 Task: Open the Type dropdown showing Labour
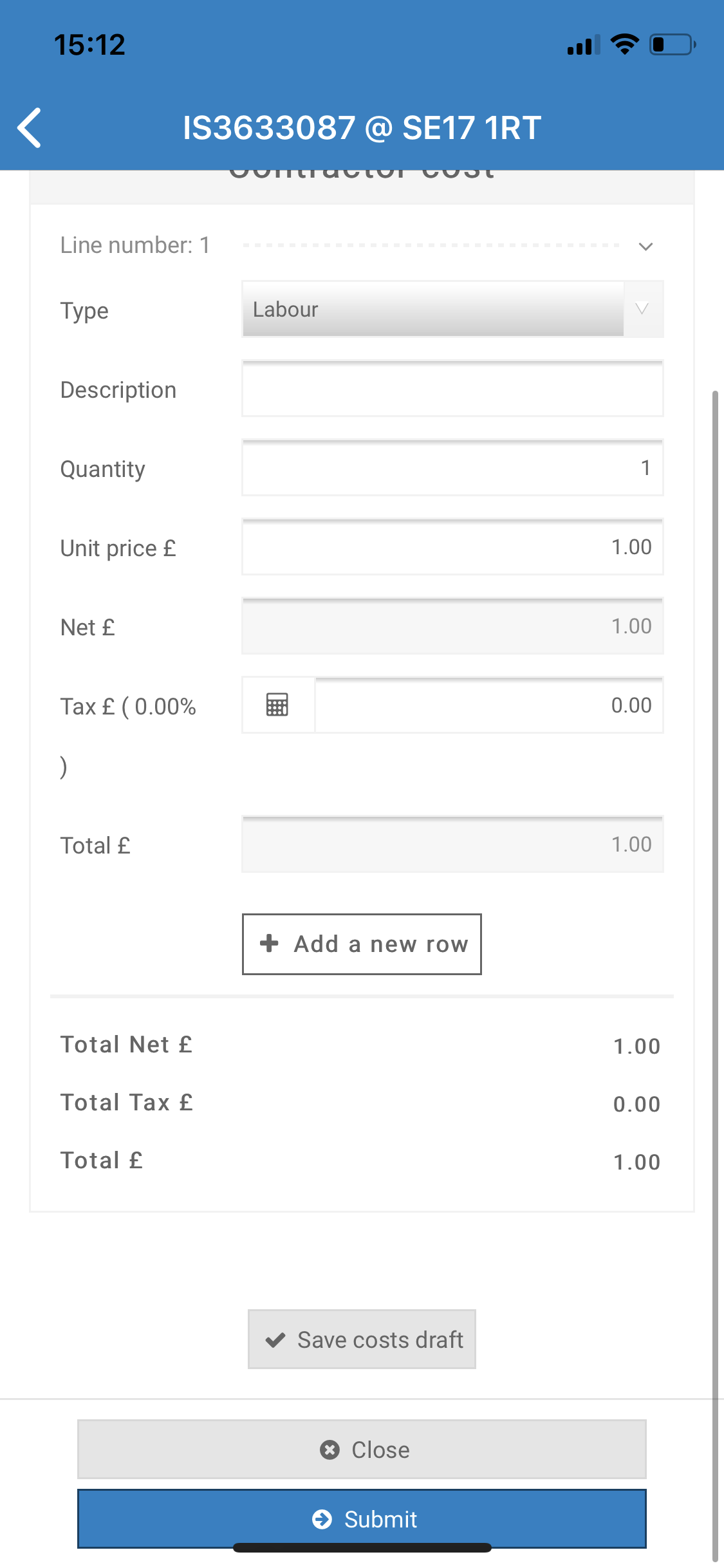point(450,310)
